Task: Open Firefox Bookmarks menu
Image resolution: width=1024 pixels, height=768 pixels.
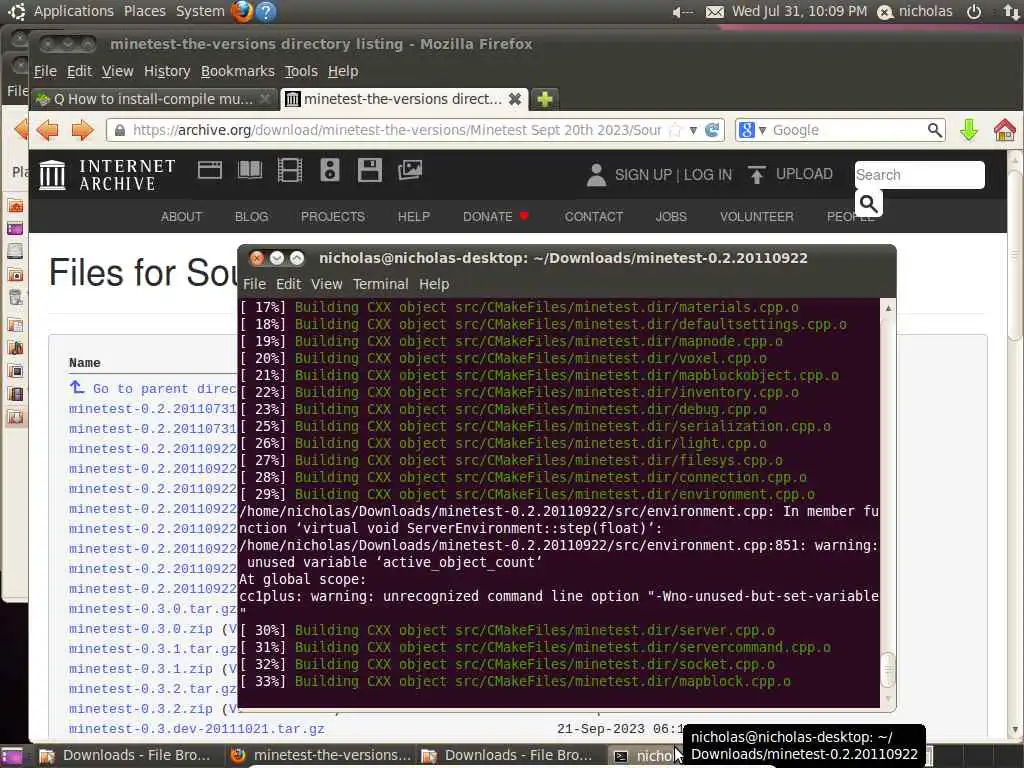Action: point(237,71)
